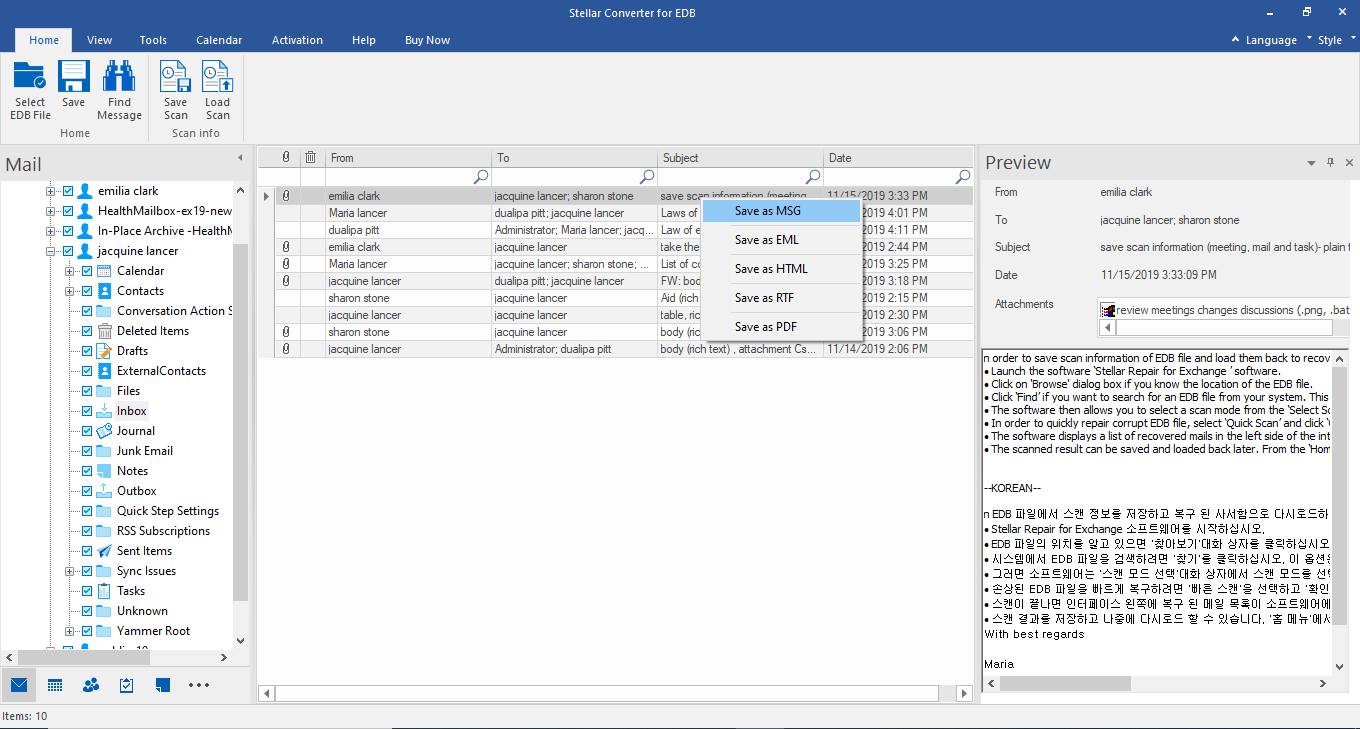Choose Save as PDF from context menu
This screenshot has width=1360, height=729.
[781, 327]
